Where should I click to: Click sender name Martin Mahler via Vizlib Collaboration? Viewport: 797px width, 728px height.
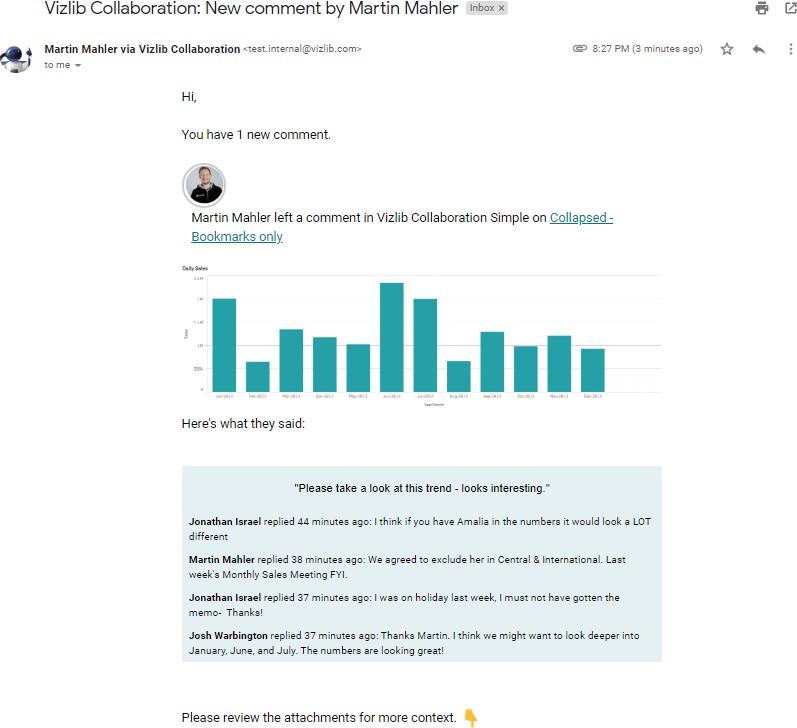click(142, 49)
